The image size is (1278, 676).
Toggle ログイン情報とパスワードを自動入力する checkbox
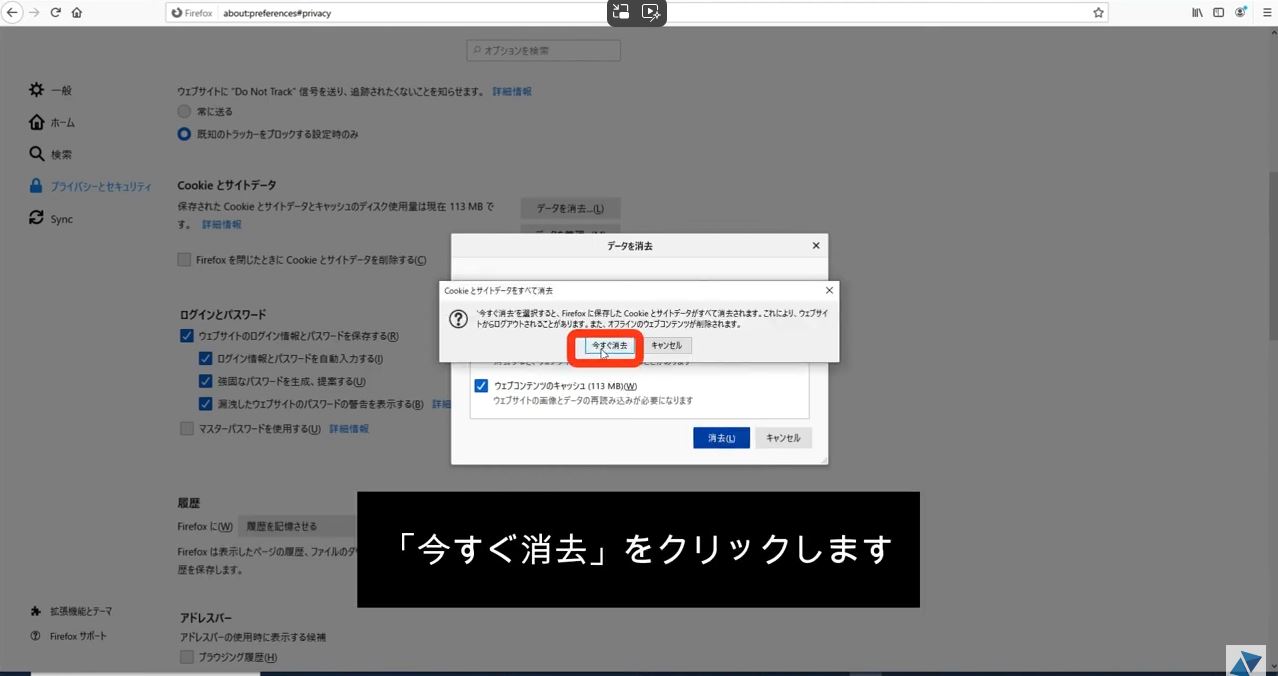(x=205, y=359)
